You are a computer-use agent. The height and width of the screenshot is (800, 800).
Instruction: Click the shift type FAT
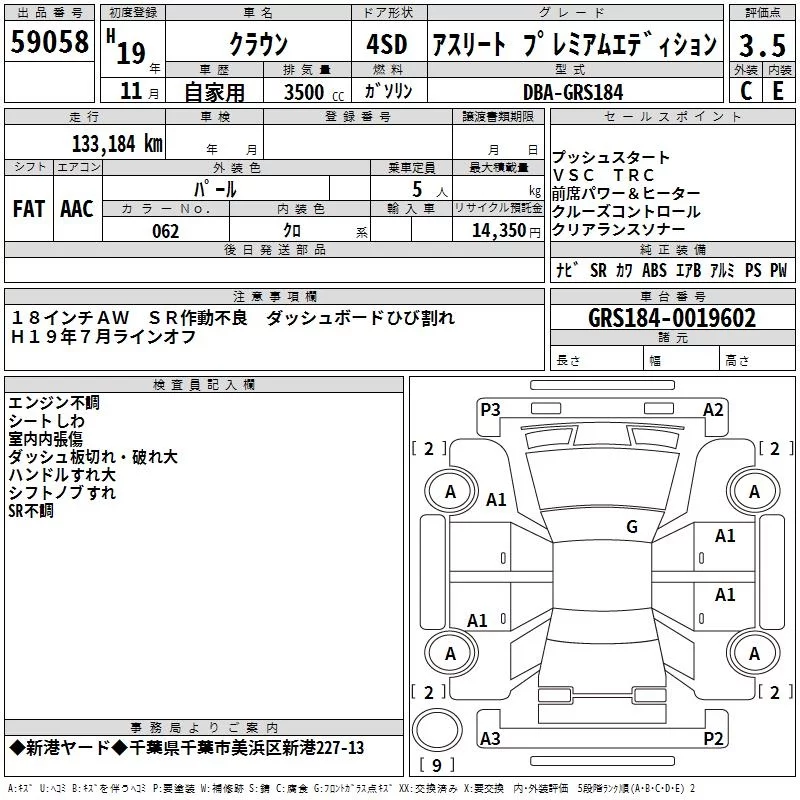pos(29,209)
